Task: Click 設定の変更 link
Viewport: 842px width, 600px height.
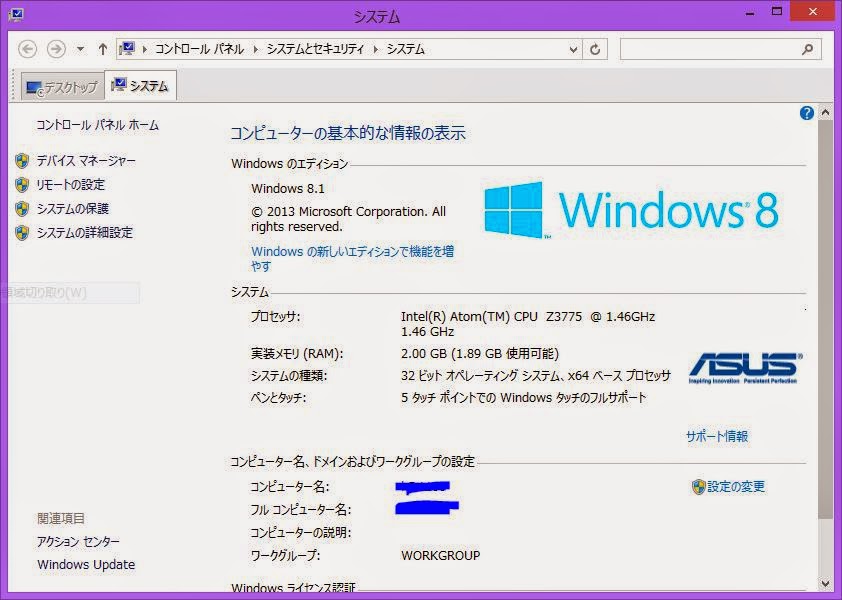Action: (736, 487)
